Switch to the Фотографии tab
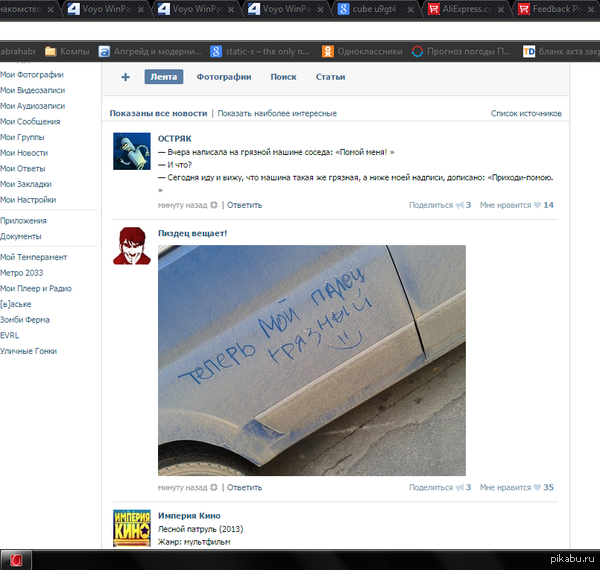 click(x=223, y=77)
